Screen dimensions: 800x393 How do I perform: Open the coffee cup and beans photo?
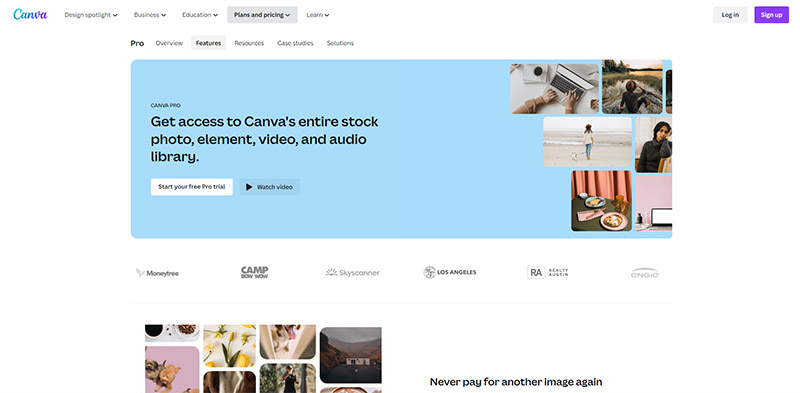[x=172, y=333]
